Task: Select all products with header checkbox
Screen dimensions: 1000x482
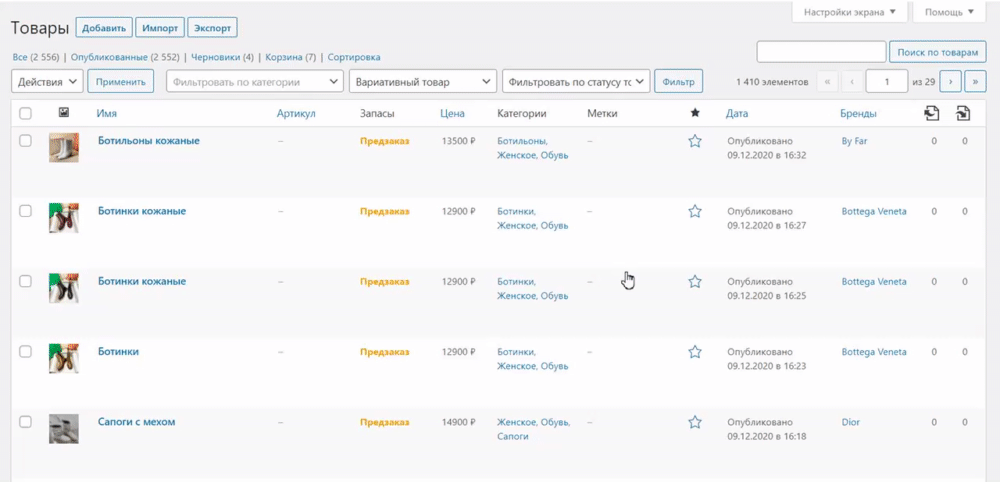Action: tap(26, 113)
